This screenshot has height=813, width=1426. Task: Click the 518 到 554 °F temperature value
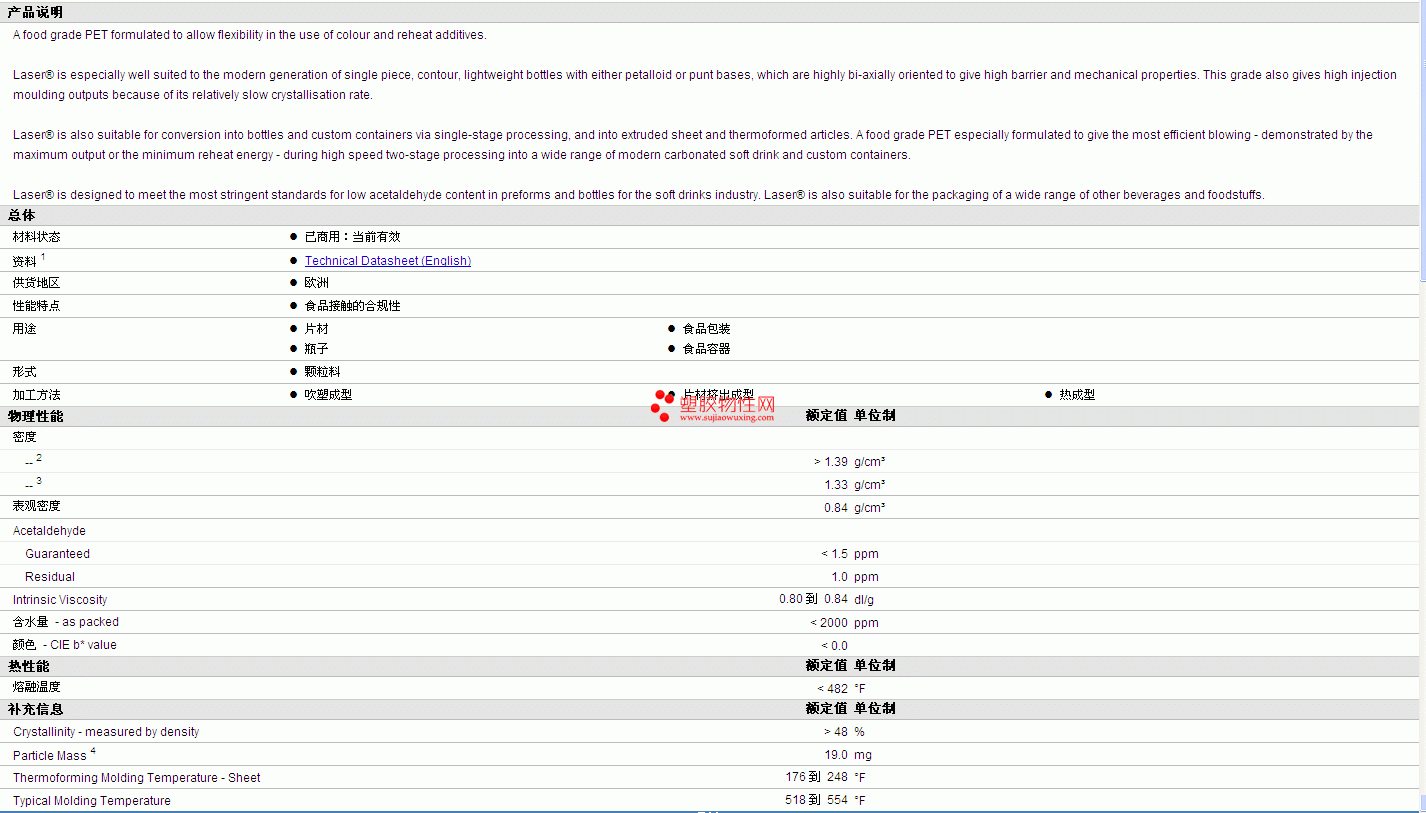[x=826, y=800]
